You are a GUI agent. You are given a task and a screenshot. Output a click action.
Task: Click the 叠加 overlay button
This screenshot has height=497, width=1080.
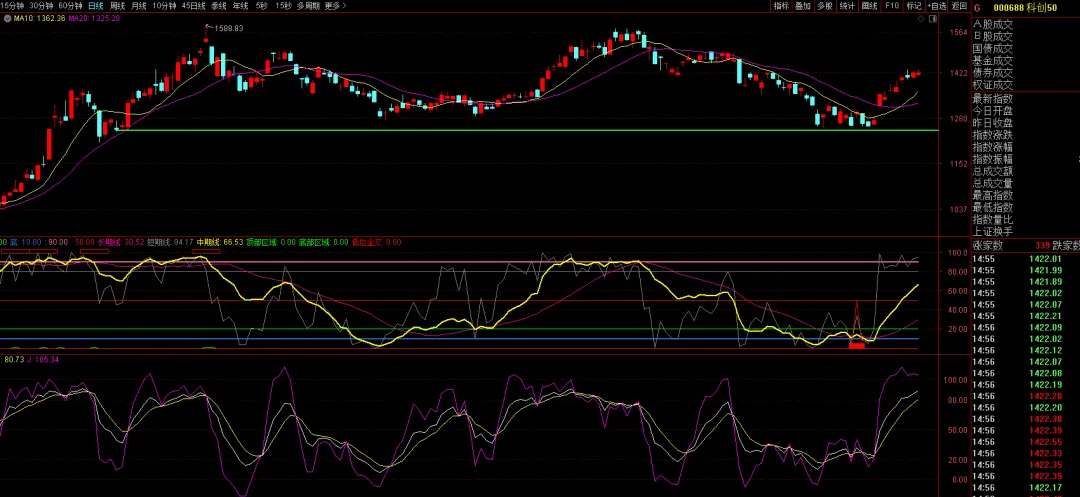pos(803,6)
